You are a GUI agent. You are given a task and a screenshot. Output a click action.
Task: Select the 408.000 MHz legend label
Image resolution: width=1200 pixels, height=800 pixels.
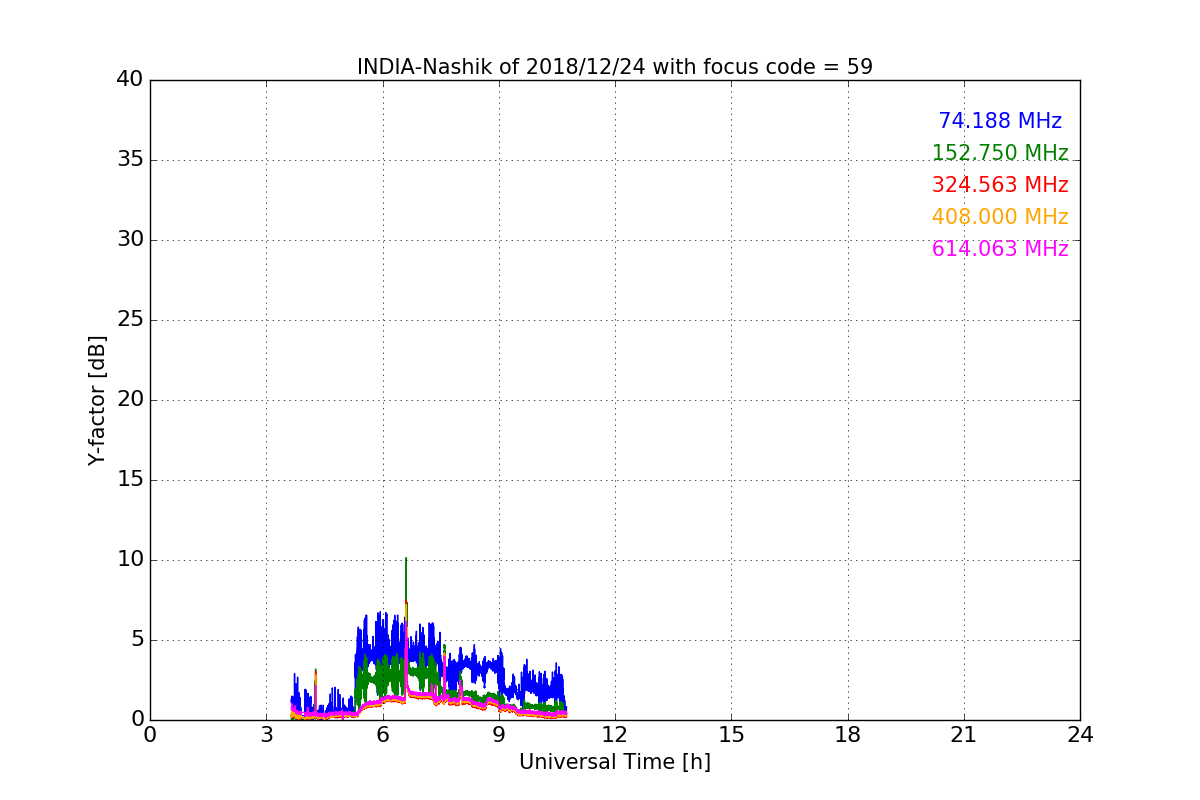point(1000,217)
